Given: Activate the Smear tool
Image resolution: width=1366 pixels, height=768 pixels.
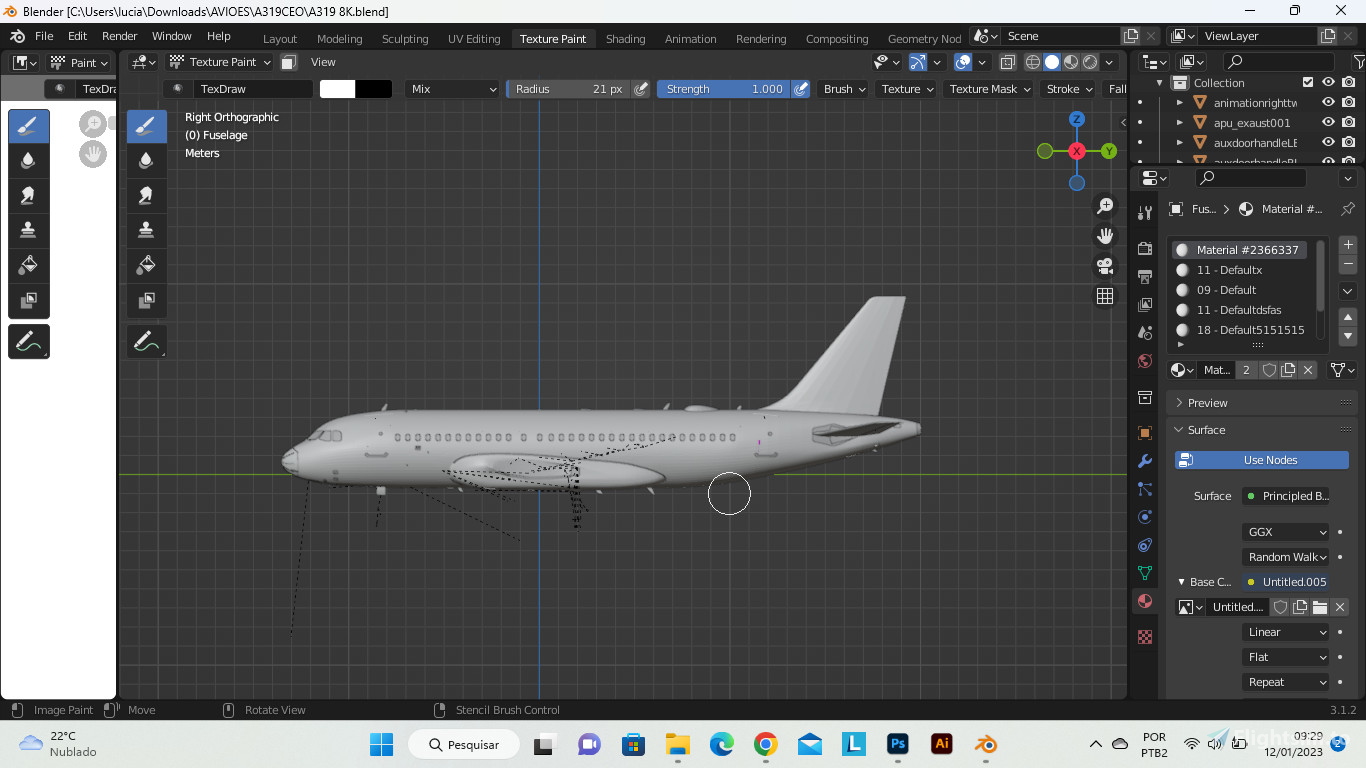Looking at the screenshot, I should (28, 195).
